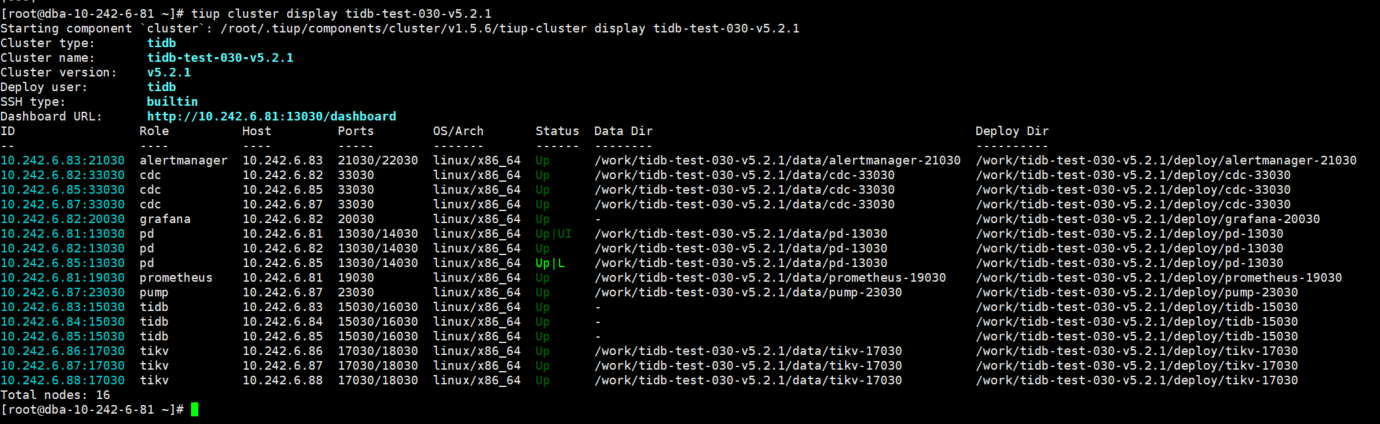Open the dashboard URL http://10.242.6.81:13030/dashboard
This screenshot has height=424, width=1380.
tap(271, 117)
